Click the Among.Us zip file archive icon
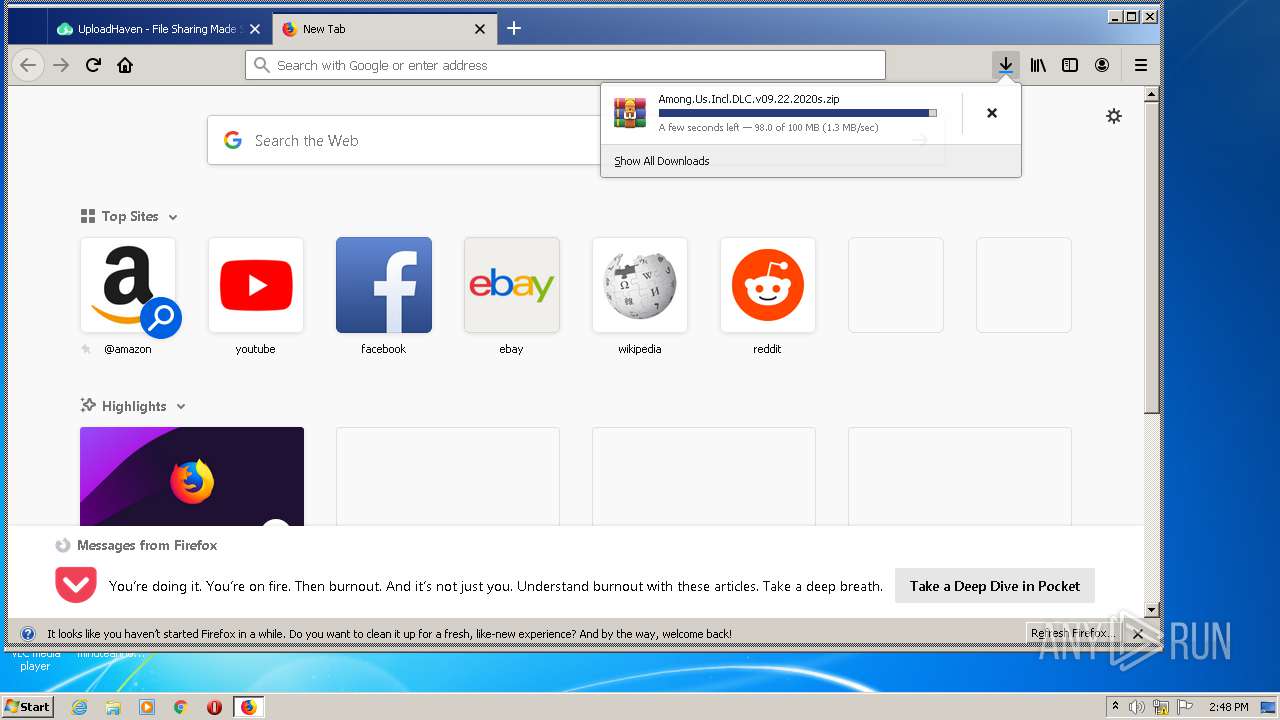This screenshot has height=720, width=1280. coord(630,113)
